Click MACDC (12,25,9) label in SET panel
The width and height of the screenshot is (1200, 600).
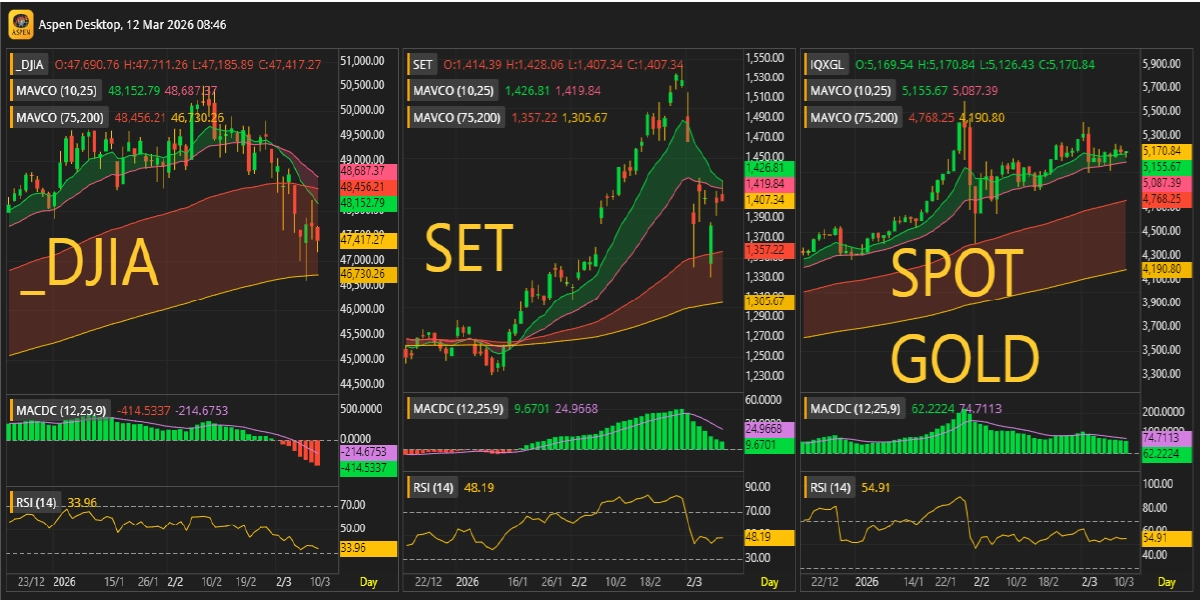point(456,409)
